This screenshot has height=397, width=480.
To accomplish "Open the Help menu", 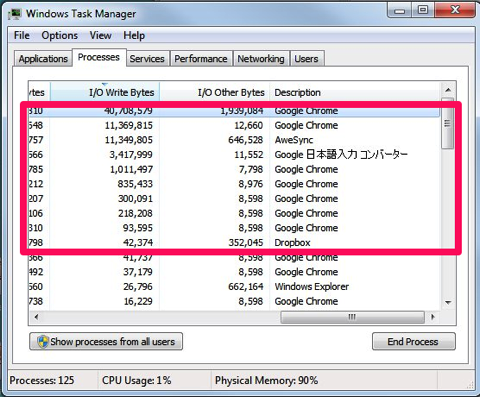I will pyautogui.click(x=134, y=35).
